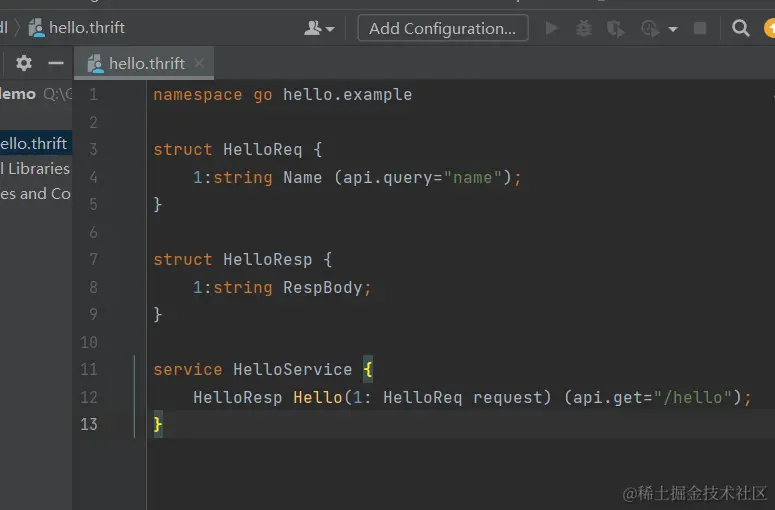
Task: Click the Stop square icon
Action: pyautogui.click(x=700, y=28)
